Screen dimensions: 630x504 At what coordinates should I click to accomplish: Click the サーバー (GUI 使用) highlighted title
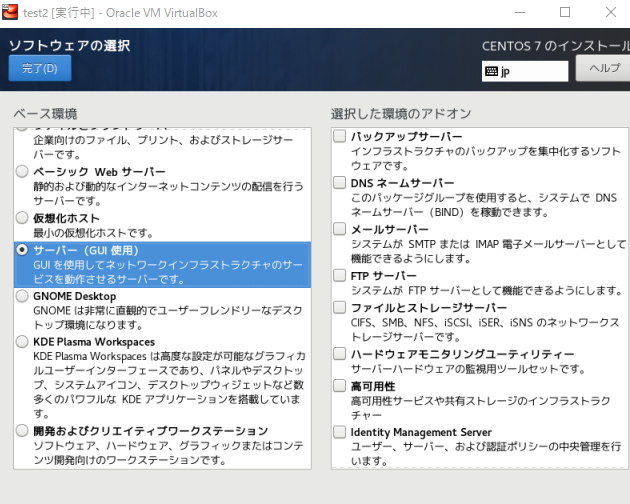point(86,250)
